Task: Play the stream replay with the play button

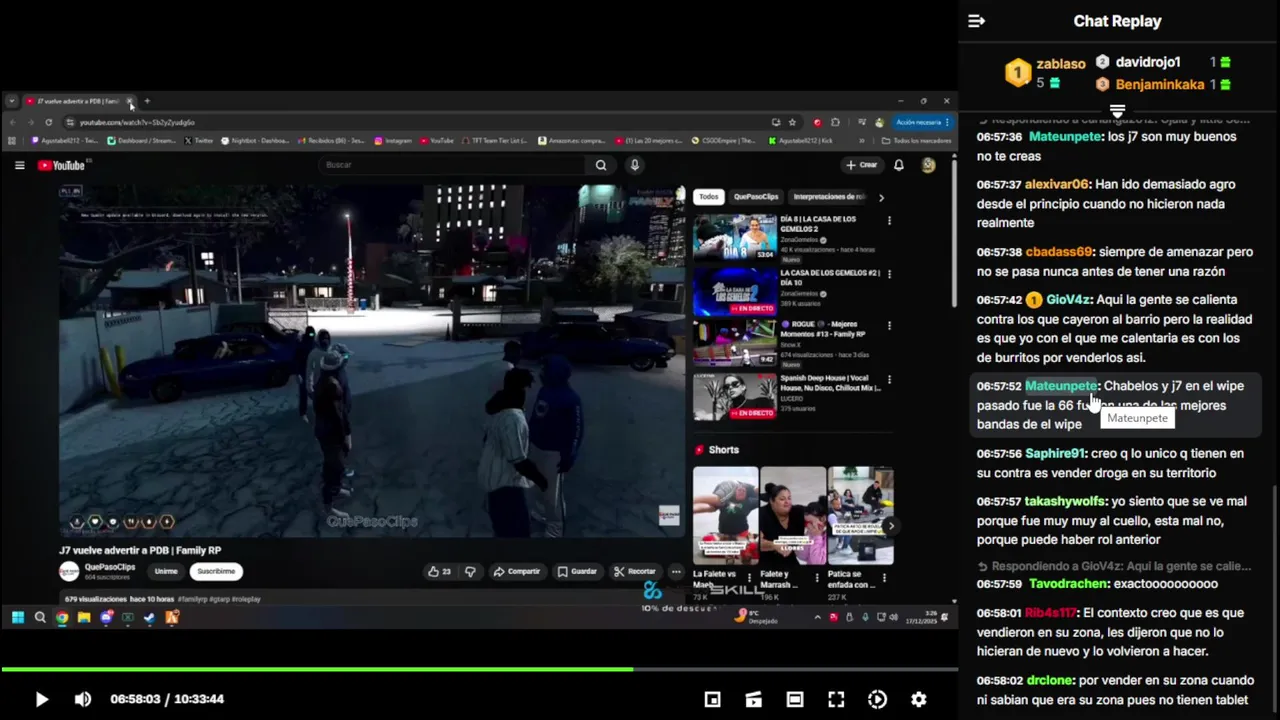Action: click(x=41, y=700)
